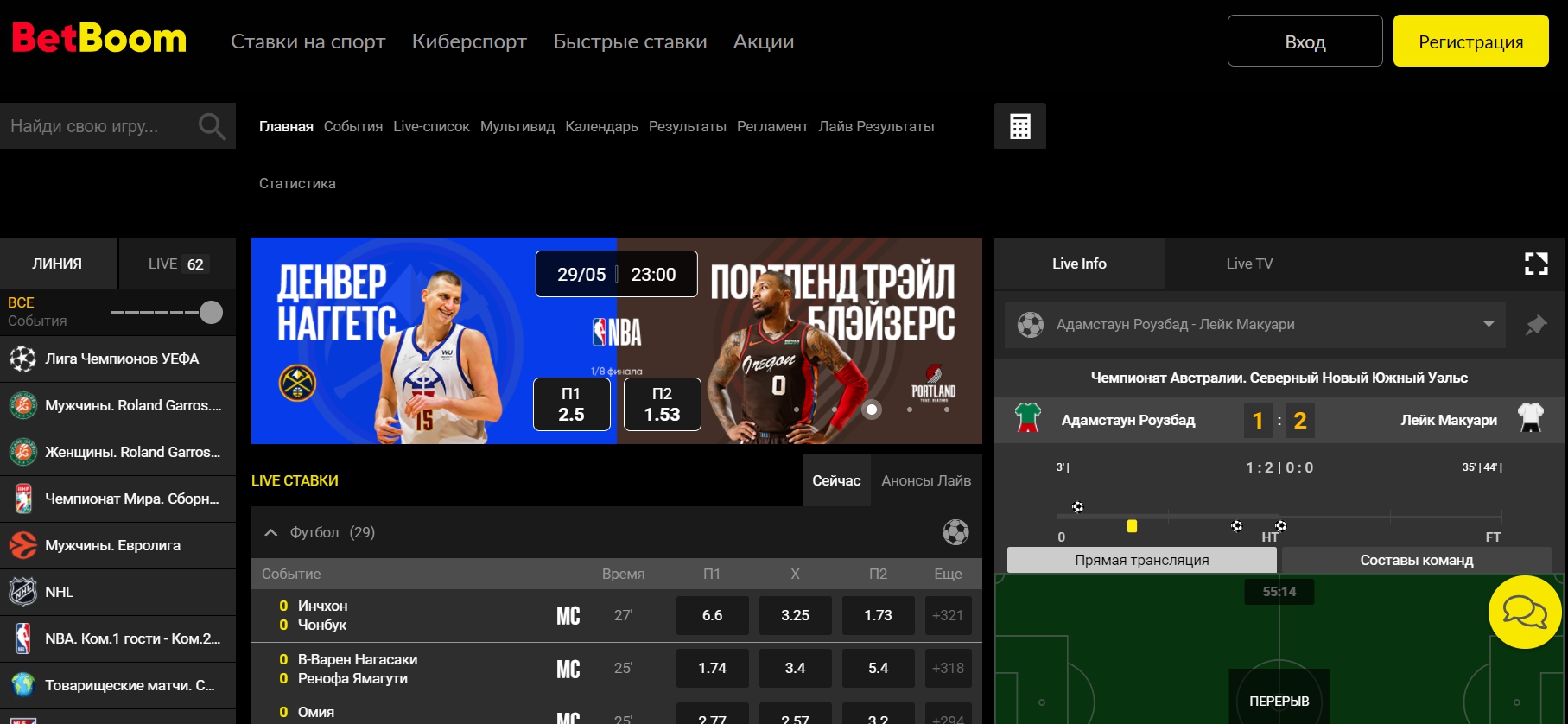The image size is (1568, 724).
Task: Show more markets +321 for Инчхон
Action: pos(948,616)
